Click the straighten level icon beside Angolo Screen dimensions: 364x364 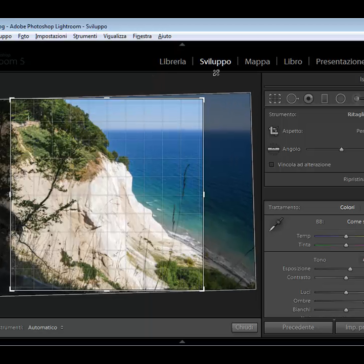[x=274, y=149]
